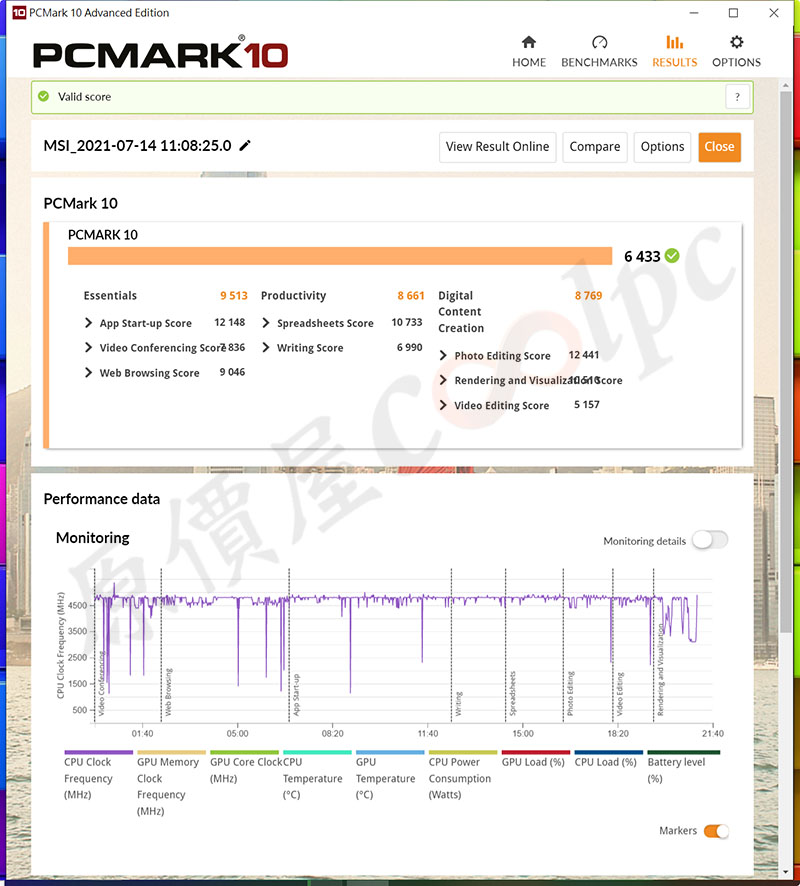Expand the Spreadsheets Score row
The height and width of the screenshot is (886, 800).
coord(266,323)
